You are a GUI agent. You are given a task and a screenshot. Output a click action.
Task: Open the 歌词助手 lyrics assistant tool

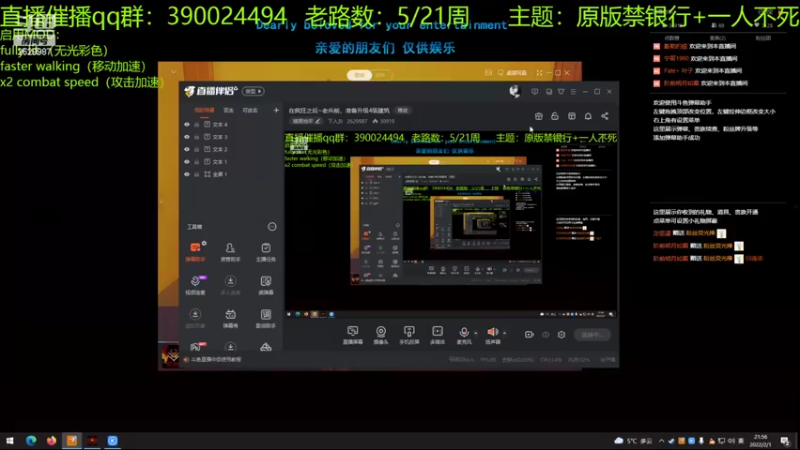[266, 318]
